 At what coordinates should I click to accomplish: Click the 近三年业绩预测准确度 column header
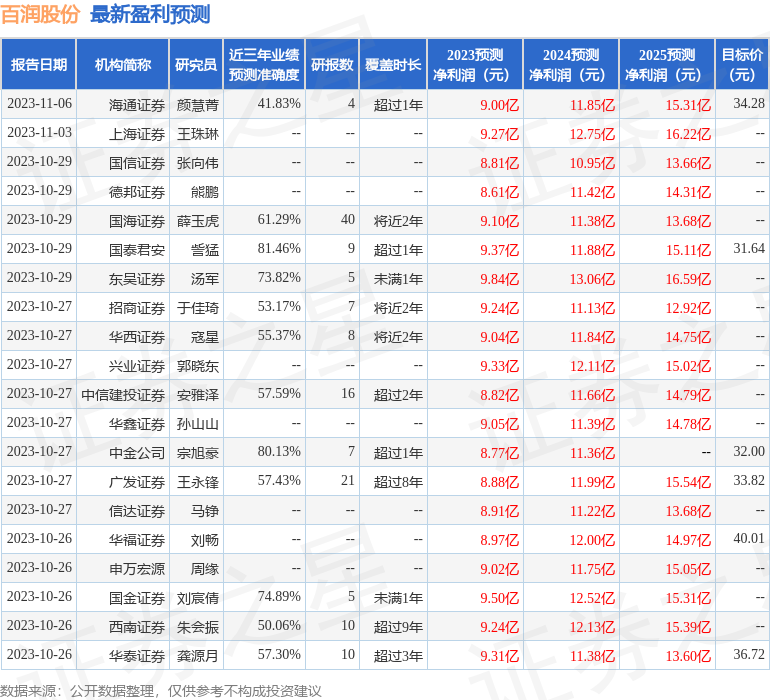pos(264,64)
